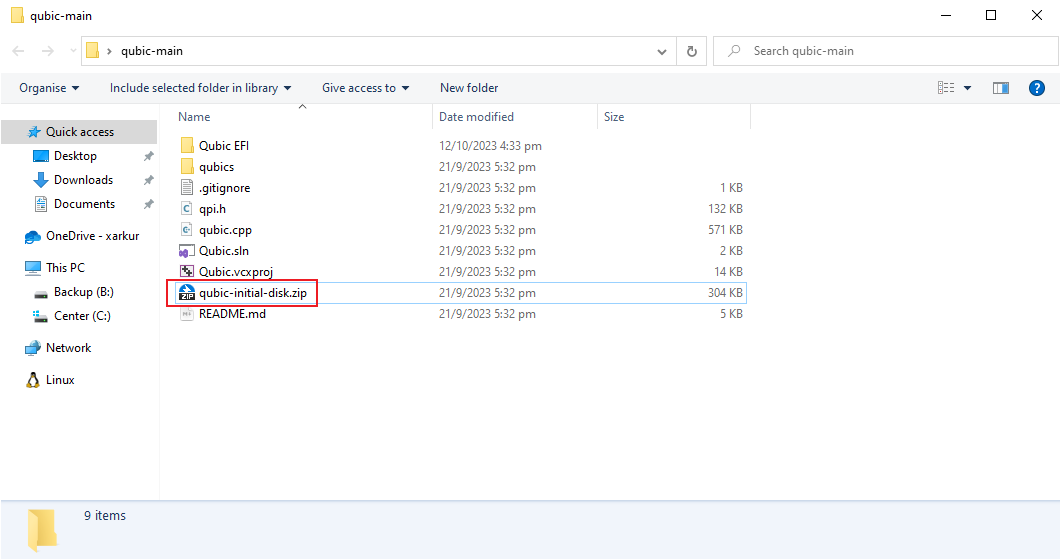The image size is (1061, 560).
Task: Click the Desktop icon in sidebar
Action: tap(41, 156)
